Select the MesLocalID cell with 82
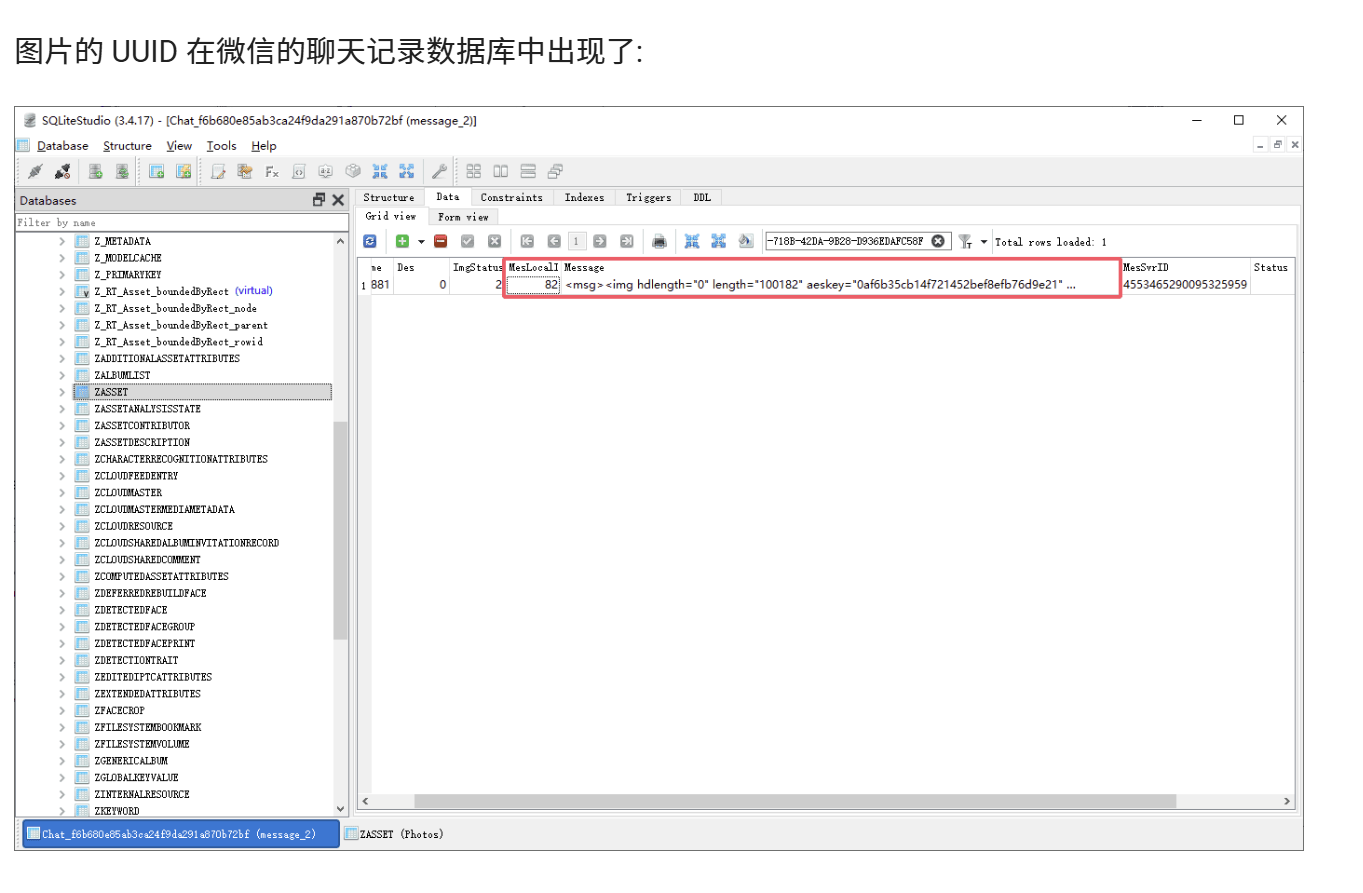 pyautogui.click(x=533, y=284)
